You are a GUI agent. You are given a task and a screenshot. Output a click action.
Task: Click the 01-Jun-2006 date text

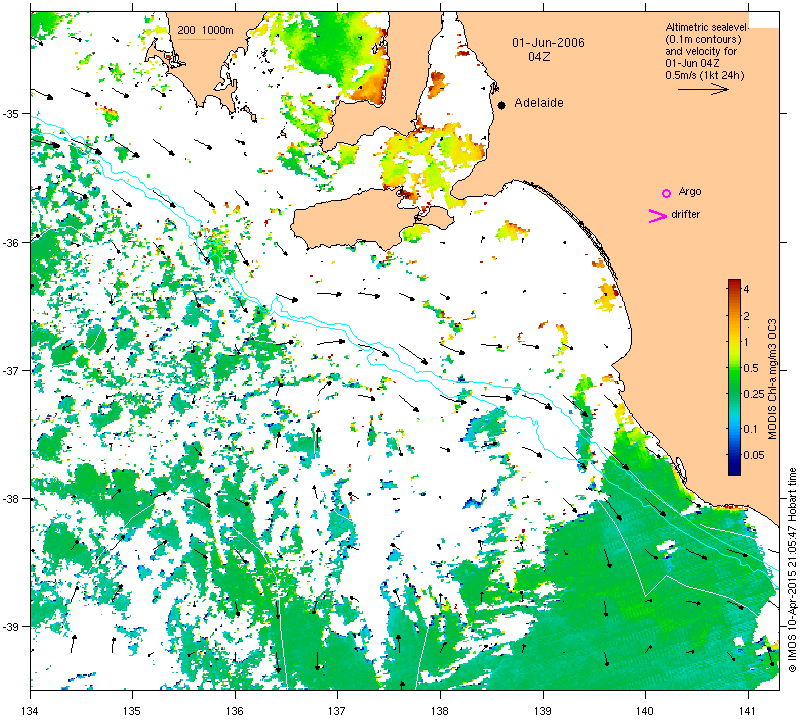(548, 43)
